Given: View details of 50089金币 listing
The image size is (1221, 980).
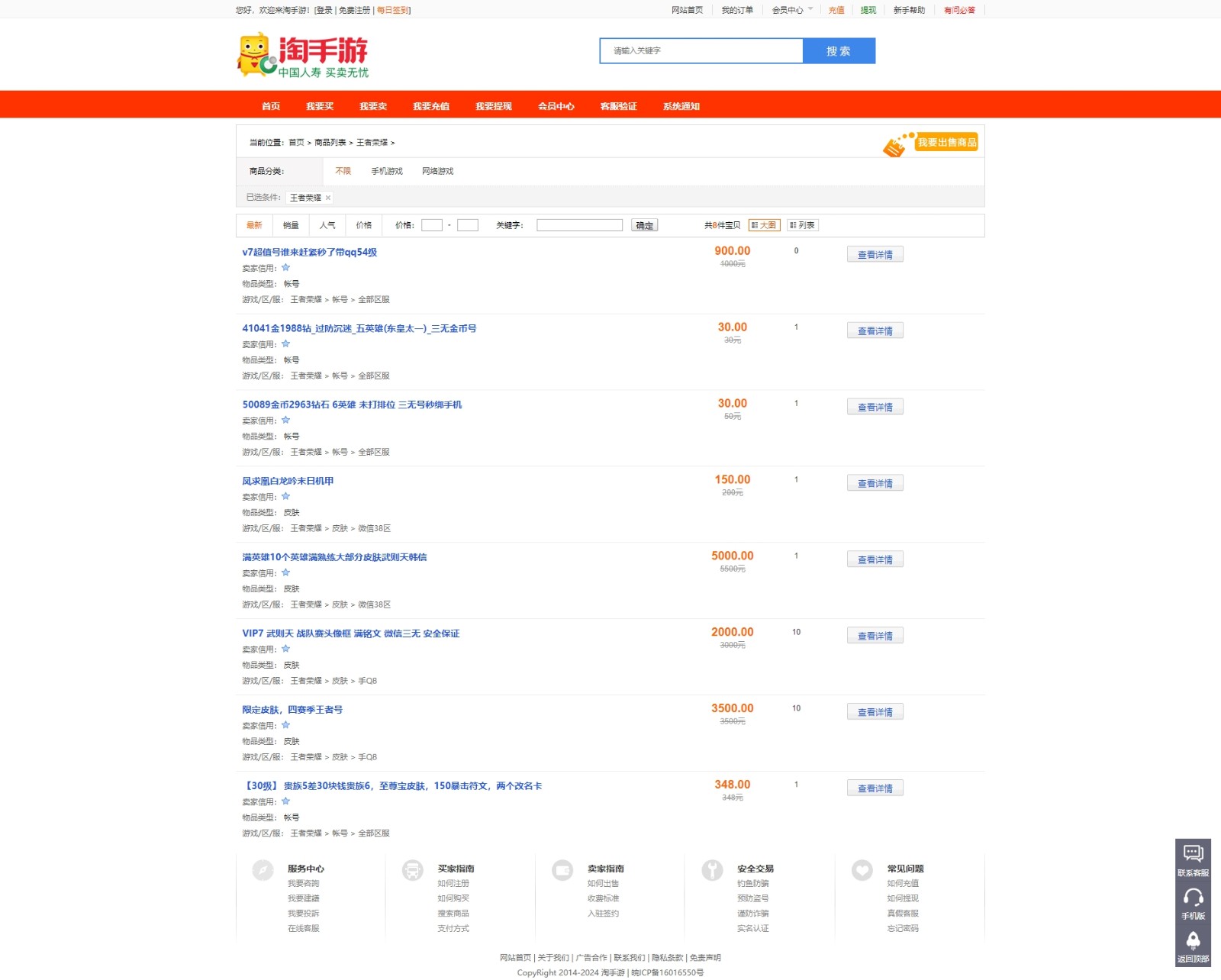Looking at the screenshot, I should [875, 407].
